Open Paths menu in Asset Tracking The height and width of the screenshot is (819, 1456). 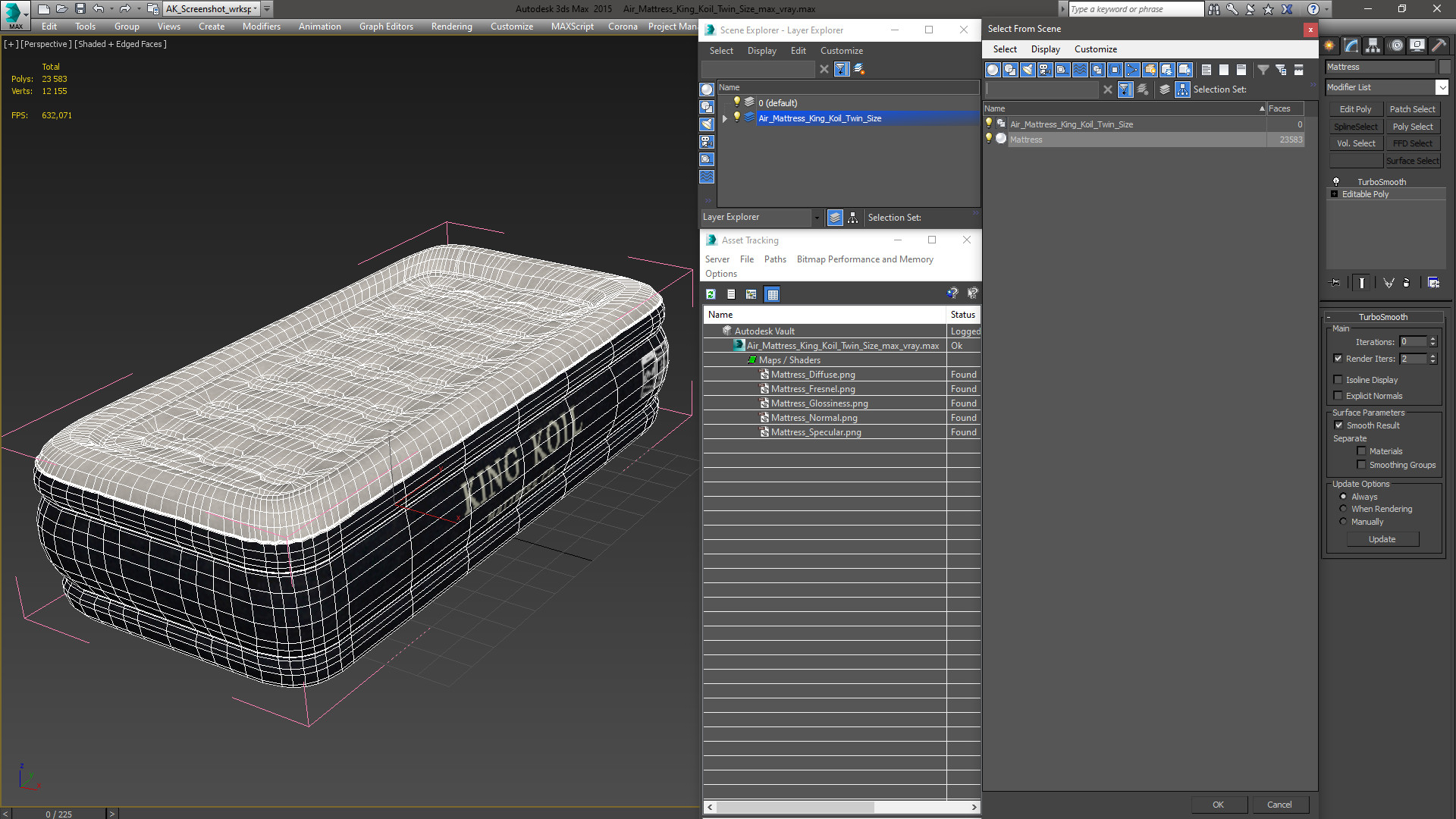click(x=775, y=259)
